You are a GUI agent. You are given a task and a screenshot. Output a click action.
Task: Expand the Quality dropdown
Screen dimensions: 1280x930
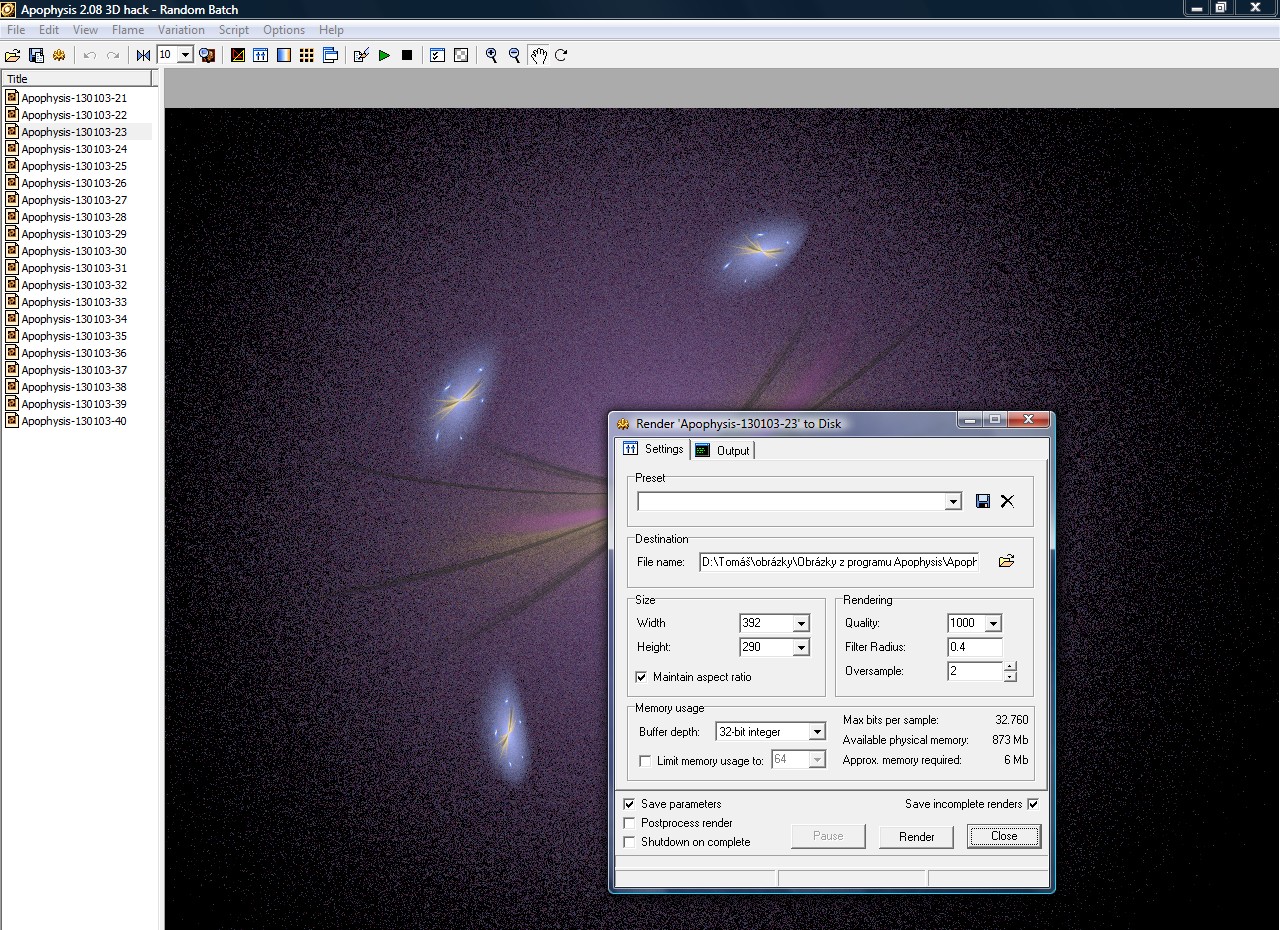993,623
